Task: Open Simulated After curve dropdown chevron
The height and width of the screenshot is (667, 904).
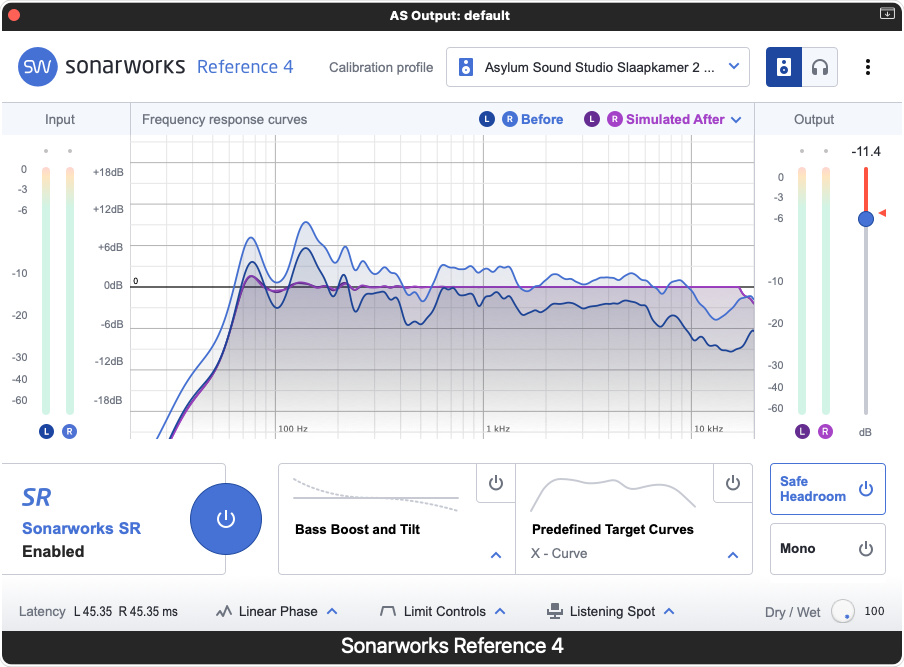Action: (736, 120)
